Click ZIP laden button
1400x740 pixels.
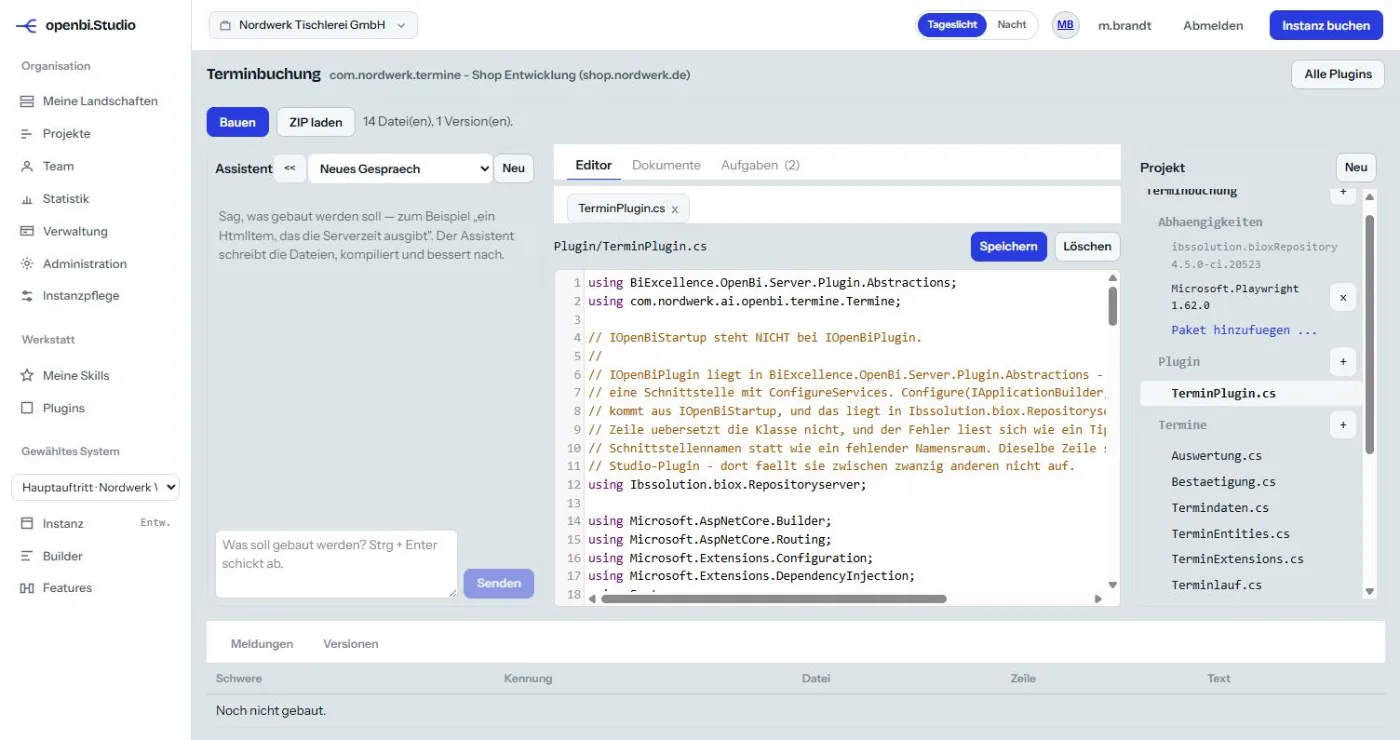click(316, 122)
